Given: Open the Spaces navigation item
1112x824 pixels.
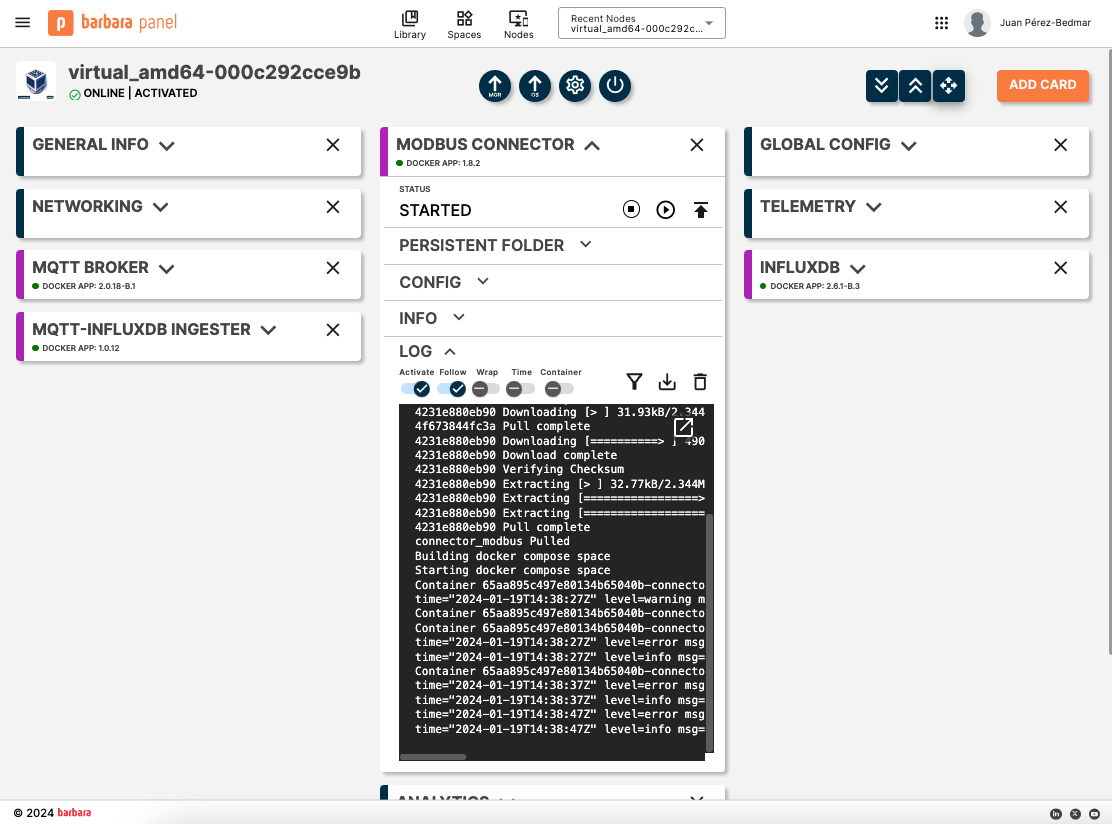Looking at the screenshot, I should point(464,25).
